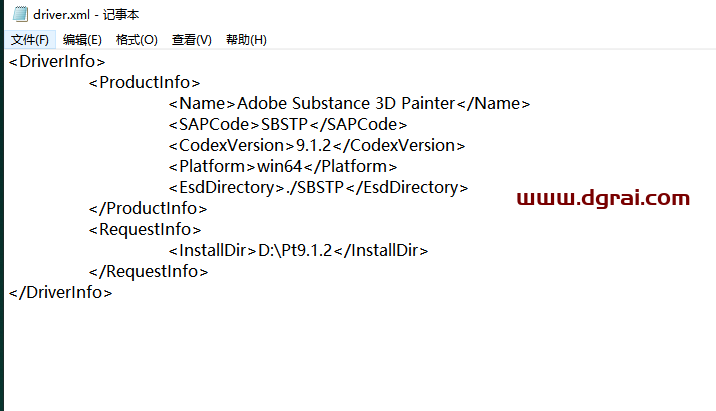Open the 查看(V) menu
Screen dimensions: 716x411
pyautogui.click(x=191, y=40)
